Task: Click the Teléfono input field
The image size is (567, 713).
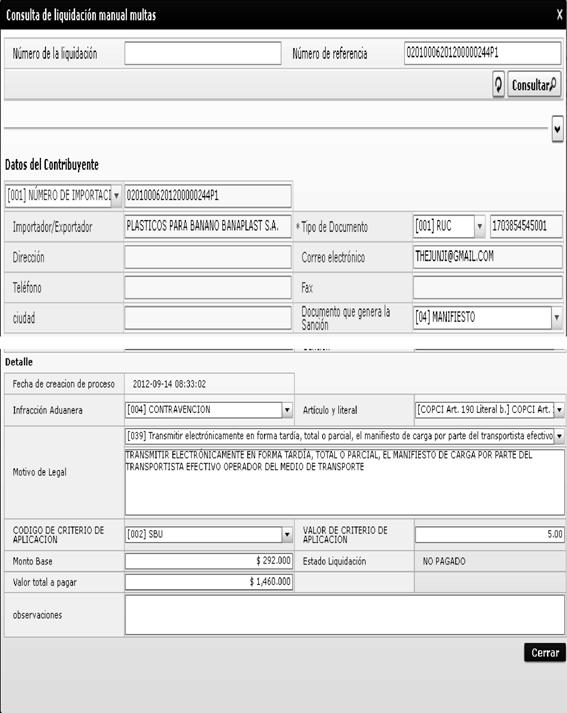Action: tap(208, 288)
